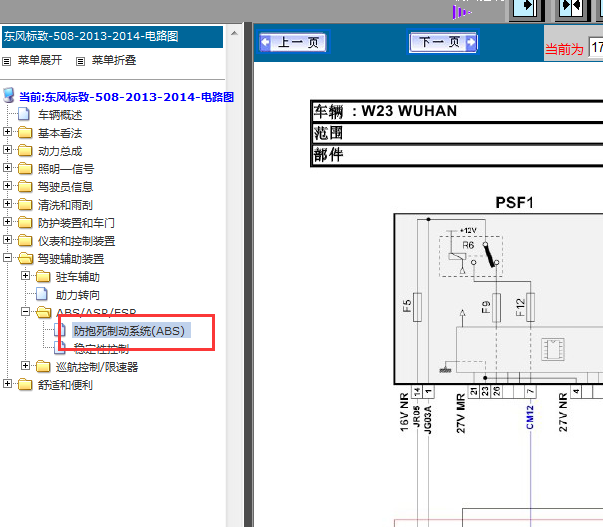
Task: Click the 驻车辅助 folder icon
Action: pyautogui.click(x=43, y=276)
